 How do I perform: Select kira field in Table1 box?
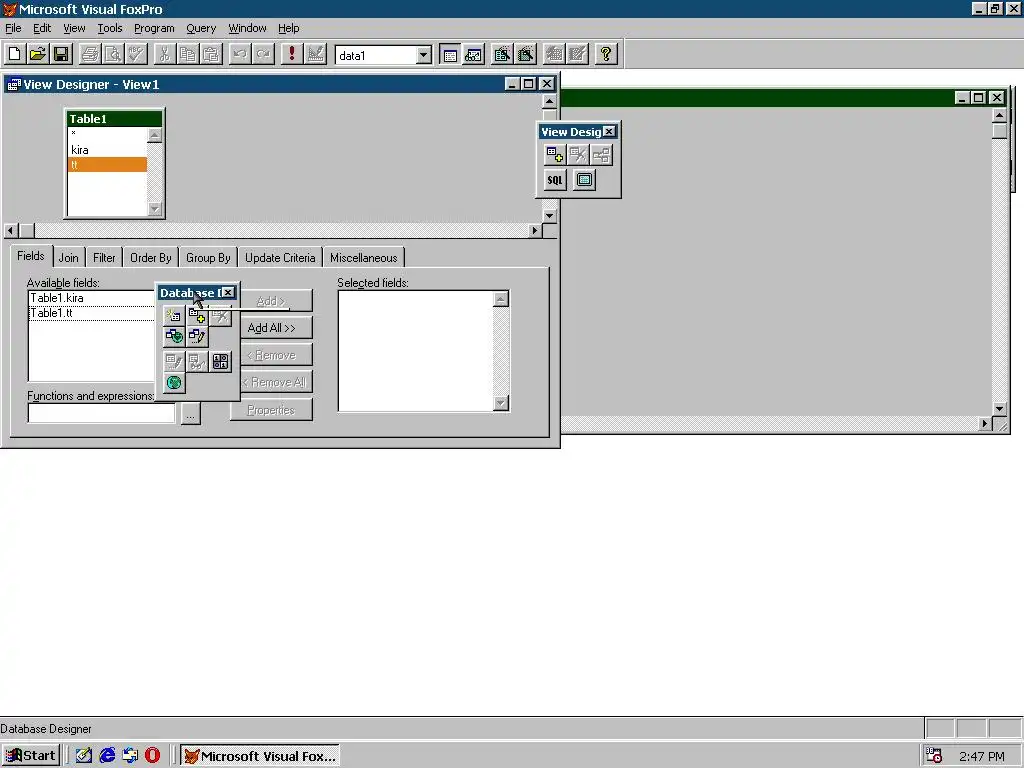[x=108, y=150]
